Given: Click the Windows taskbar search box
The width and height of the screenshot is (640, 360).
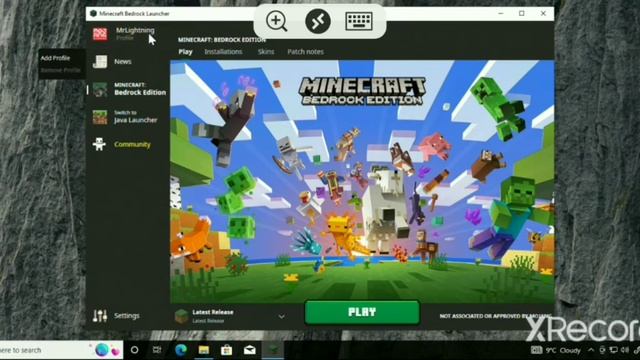Looking at the screenshot, I should 61,350.
